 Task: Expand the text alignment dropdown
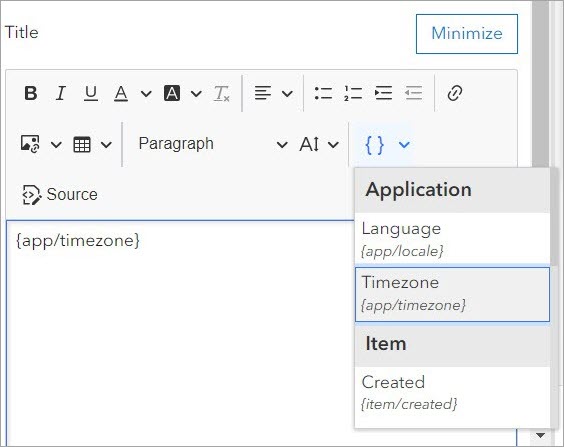tap(287, 94)
